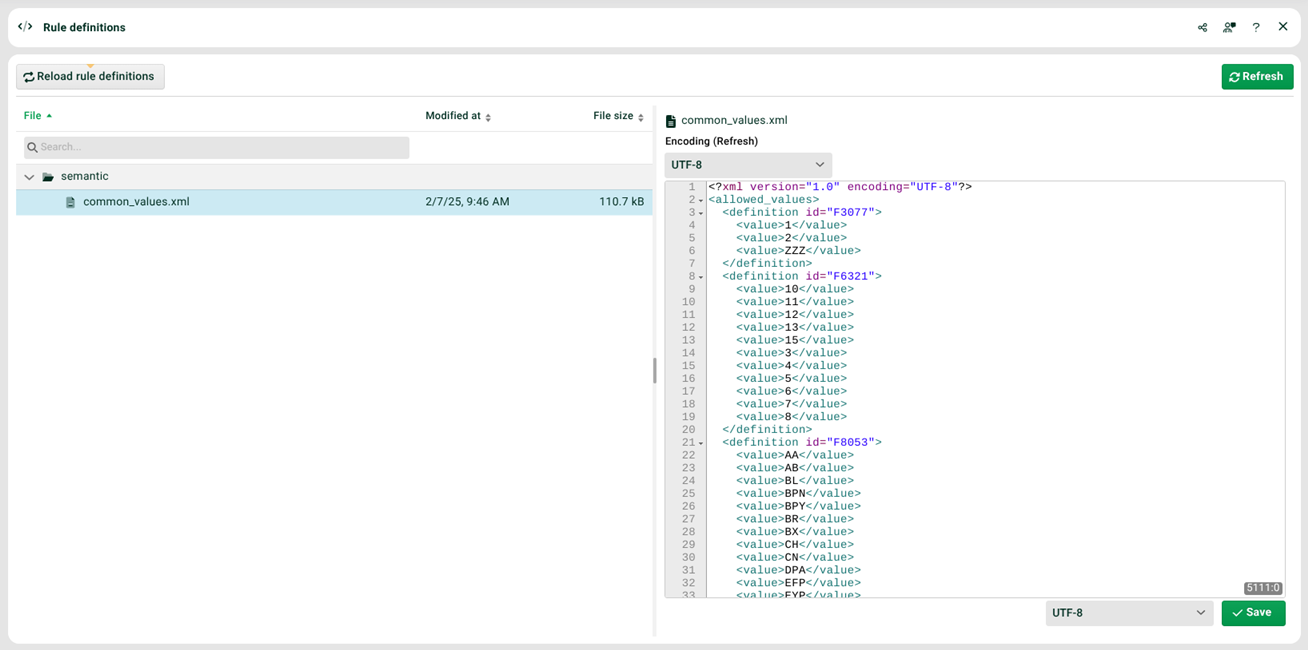This screenshot has width=1308, height=650.
Task: Click the DPA value line in the editor
Action: point(798,571)
